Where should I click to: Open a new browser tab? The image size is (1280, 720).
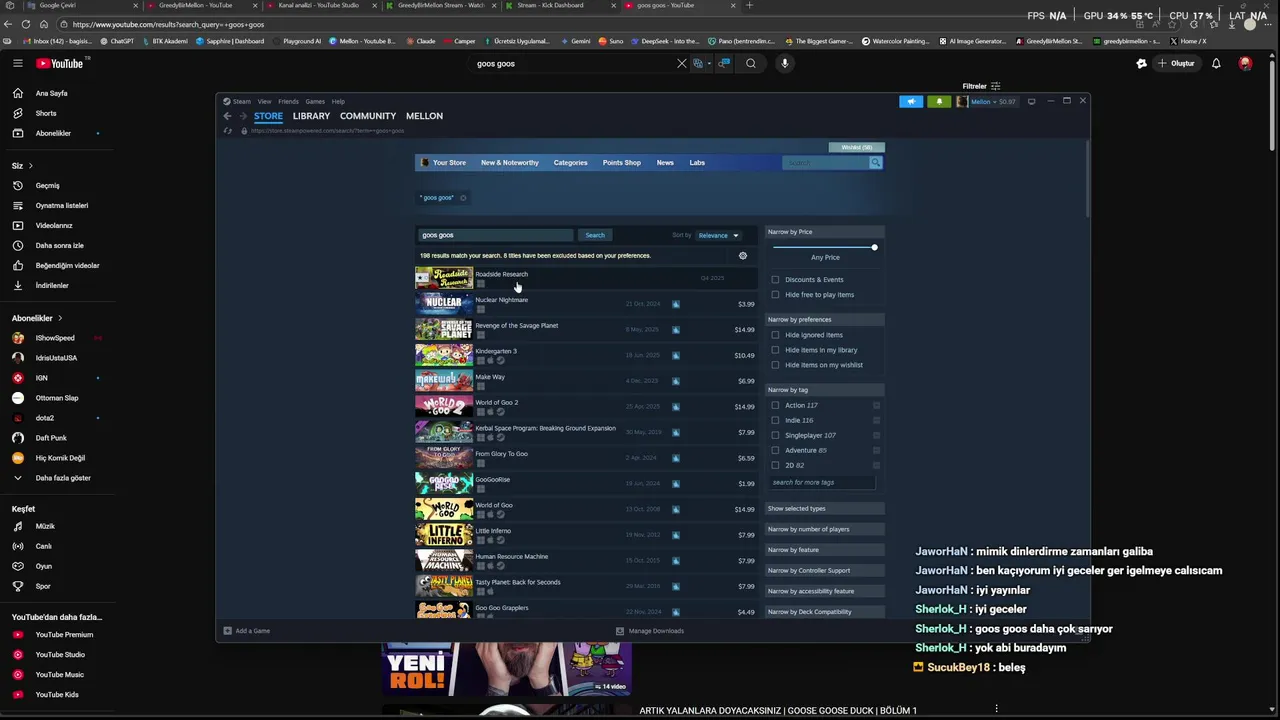(749, 5)
